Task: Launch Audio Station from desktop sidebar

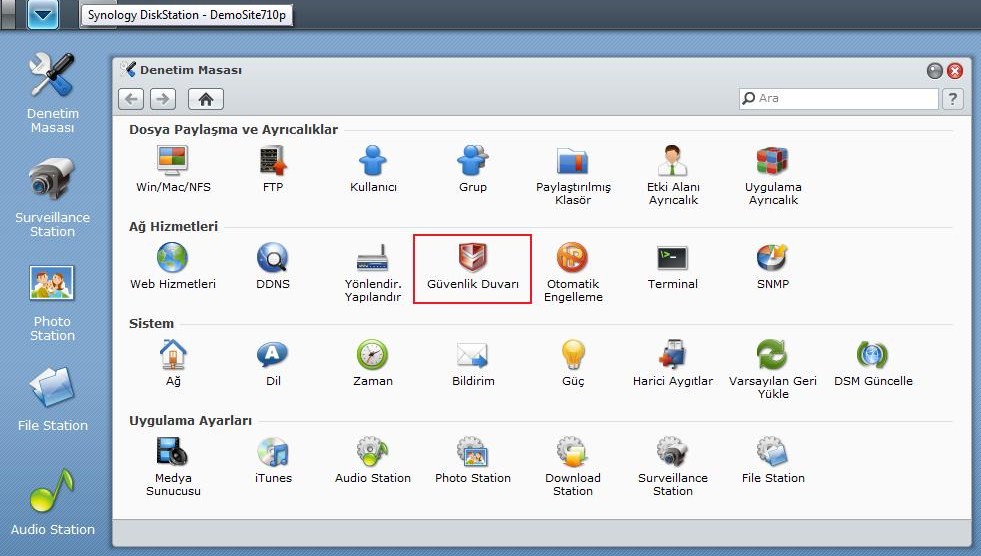Action: tap(52, 502)
